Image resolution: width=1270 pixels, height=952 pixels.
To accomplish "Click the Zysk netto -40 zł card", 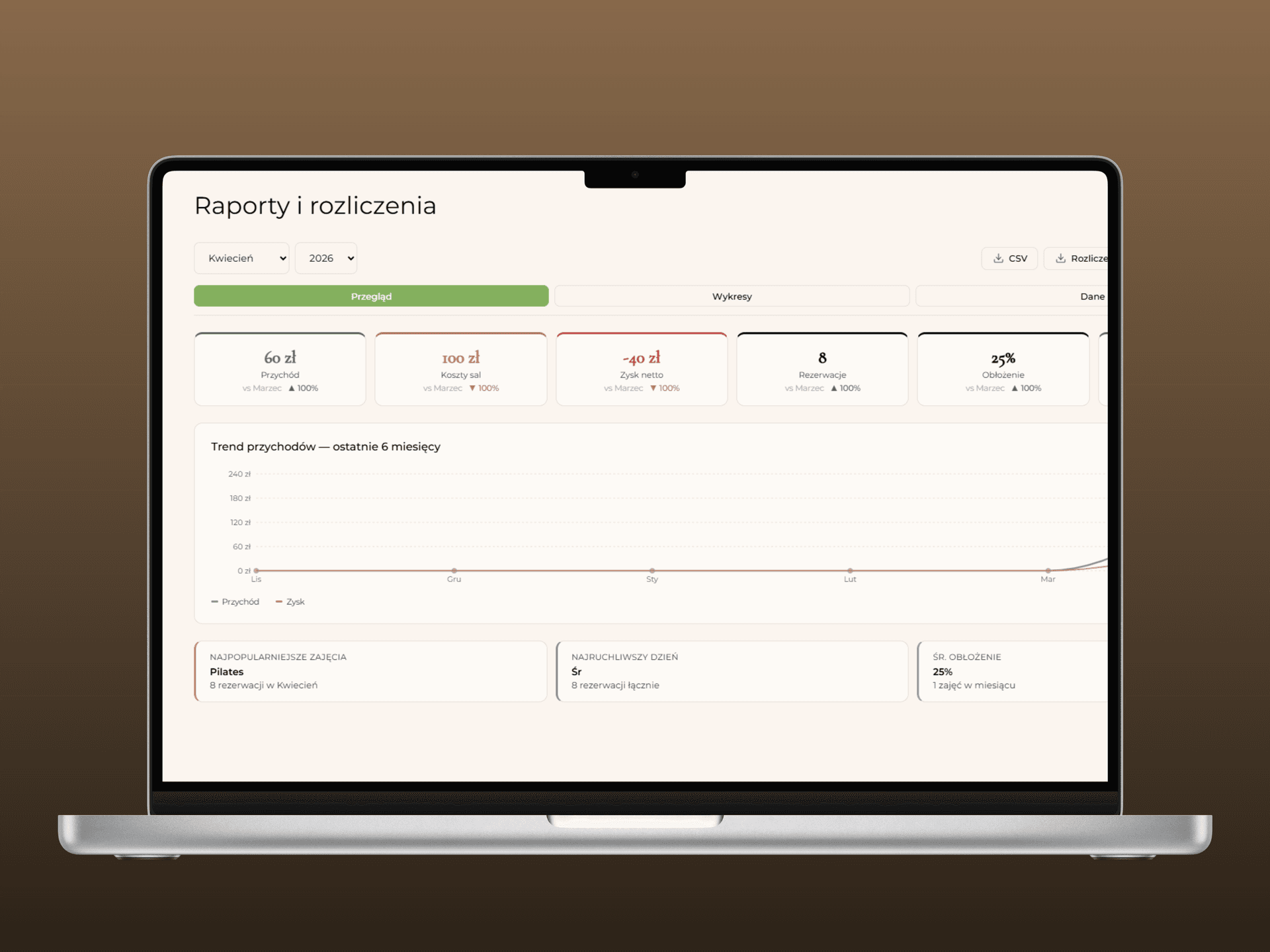I will (x=642, y=369).
